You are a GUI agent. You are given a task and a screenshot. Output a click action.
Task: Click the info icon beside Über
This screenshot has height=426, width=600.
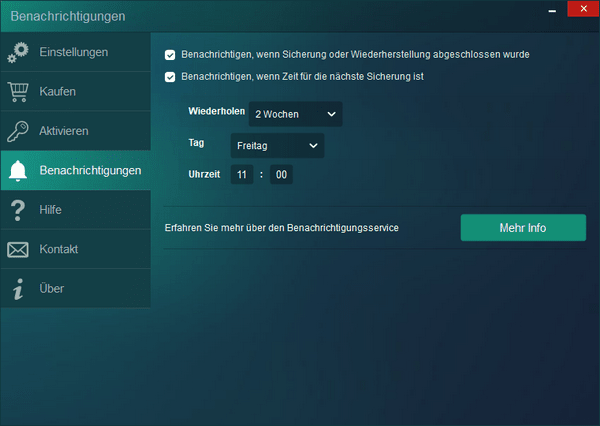click(18, 289)
